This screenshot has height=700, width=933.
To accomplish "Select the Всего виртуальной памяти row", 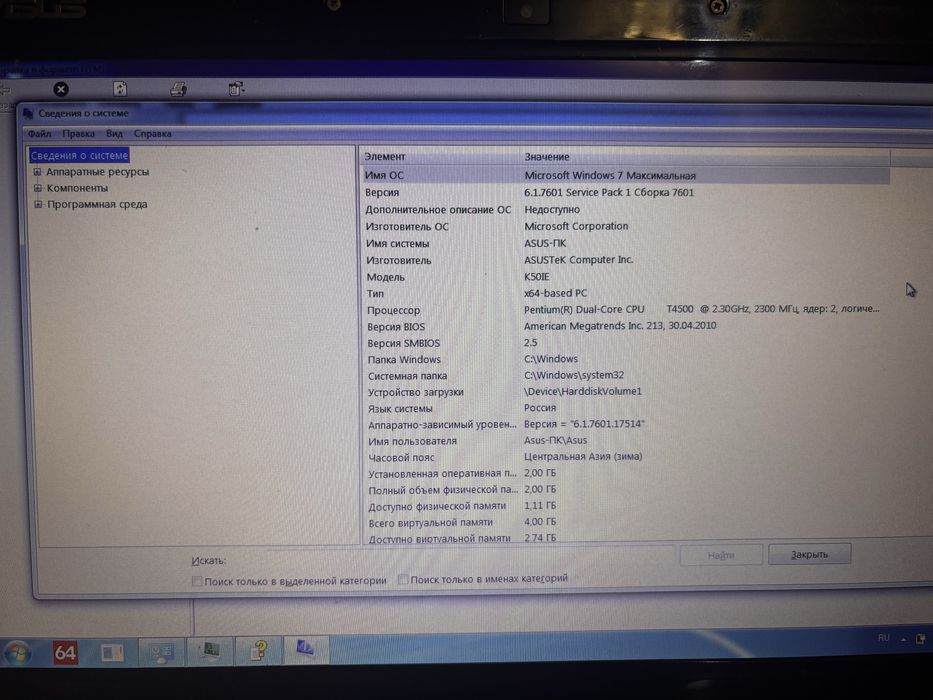I will point(625,522).
